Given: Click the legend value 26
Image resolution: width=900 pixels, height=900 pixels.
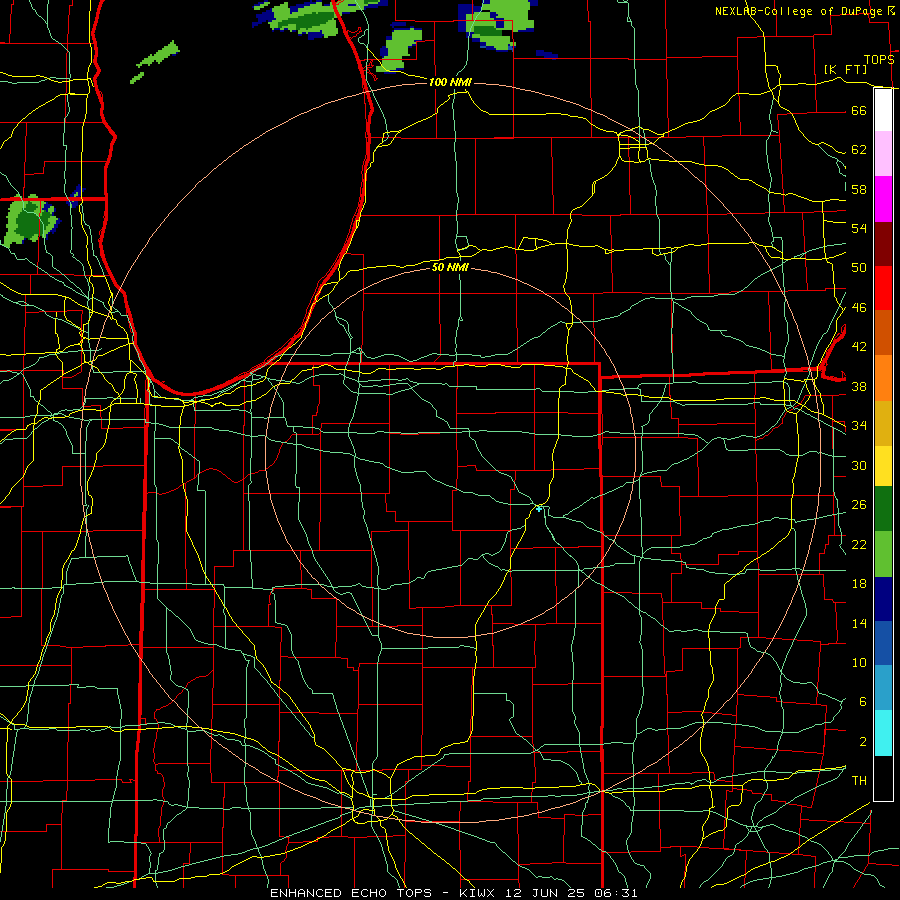Looking at the screenshot, I should 859,505.
